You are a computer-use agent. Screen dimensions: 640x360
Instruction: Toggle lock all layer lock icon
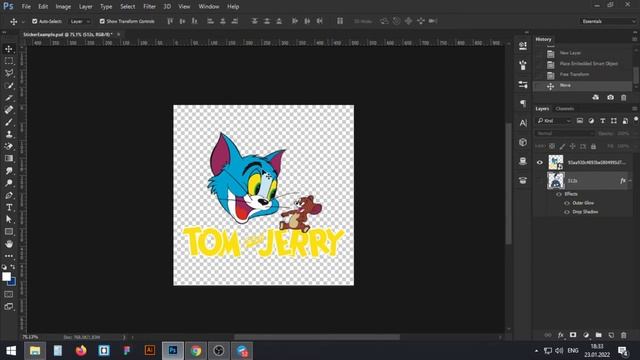593,146
